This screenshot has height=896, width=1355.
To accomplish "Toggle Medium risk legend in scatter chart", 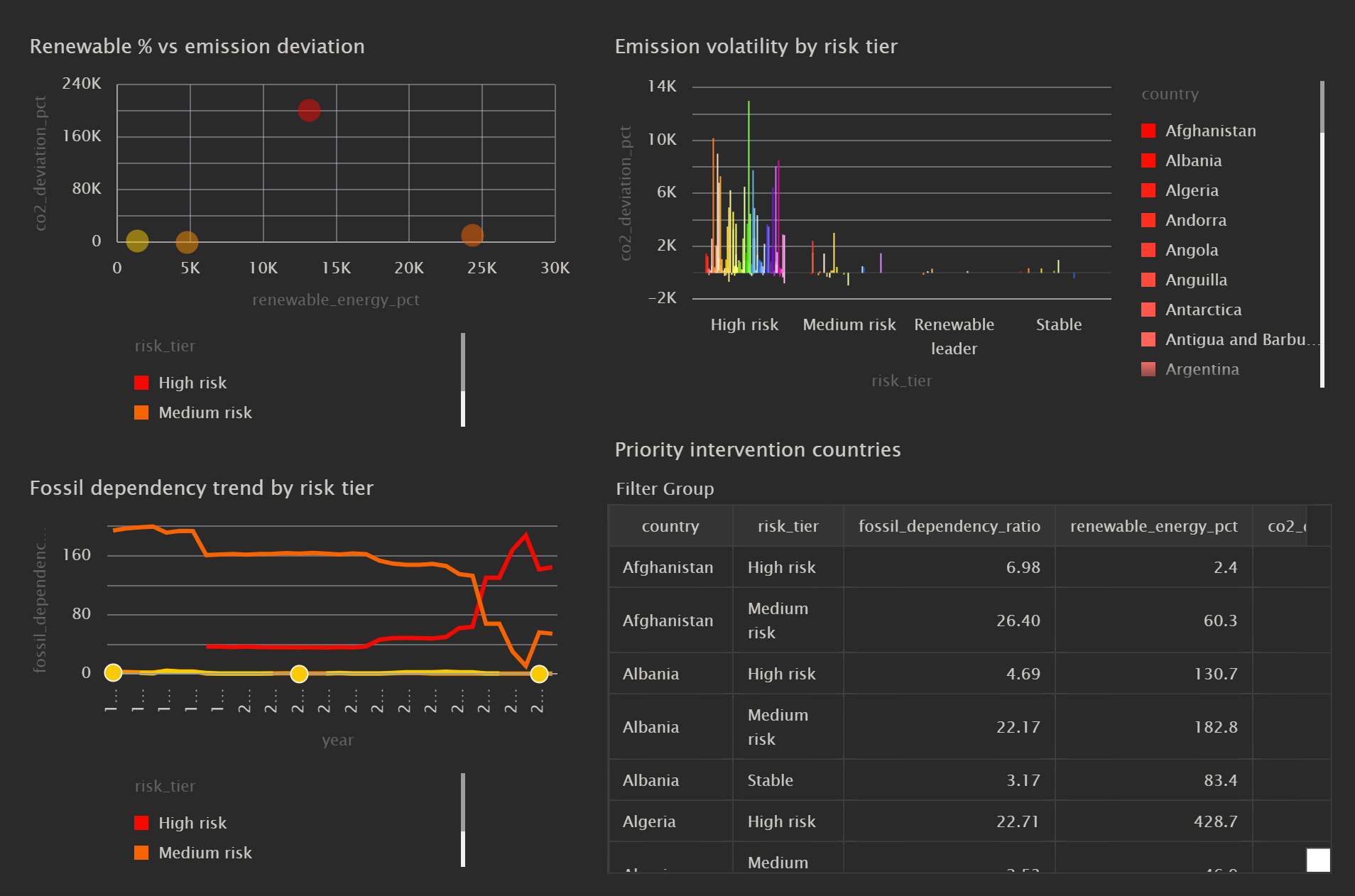I will 193,413.
